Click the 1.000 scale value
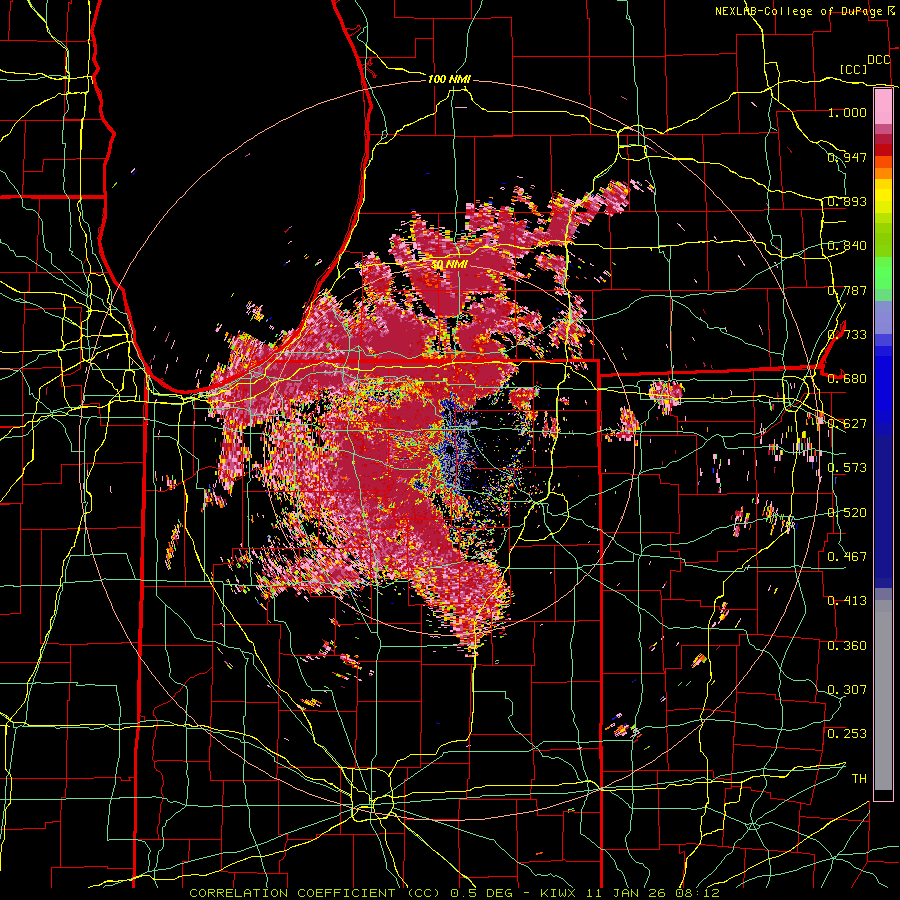Screen dimensions: 900x900 point(847,112)
